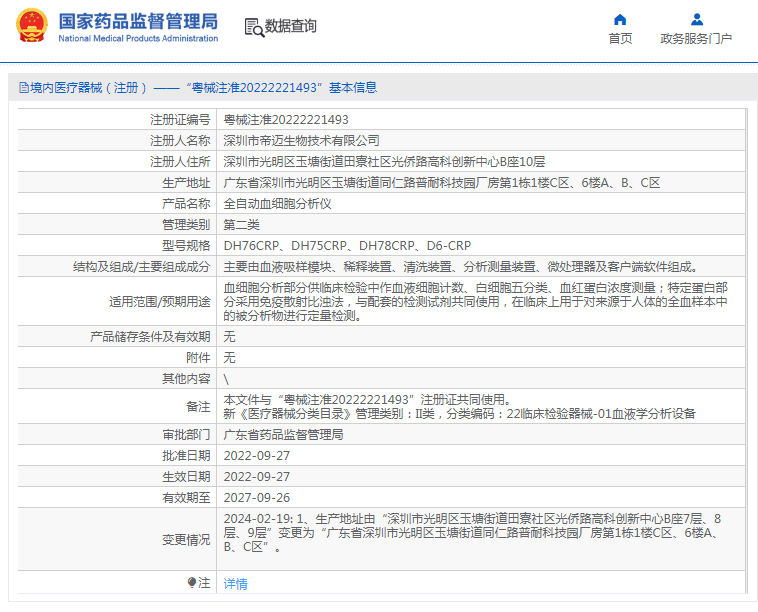The height and width of the screenshot is (612, 758).
Task: Click the document icon before 境内医疗器械
Action: (24, 87)
